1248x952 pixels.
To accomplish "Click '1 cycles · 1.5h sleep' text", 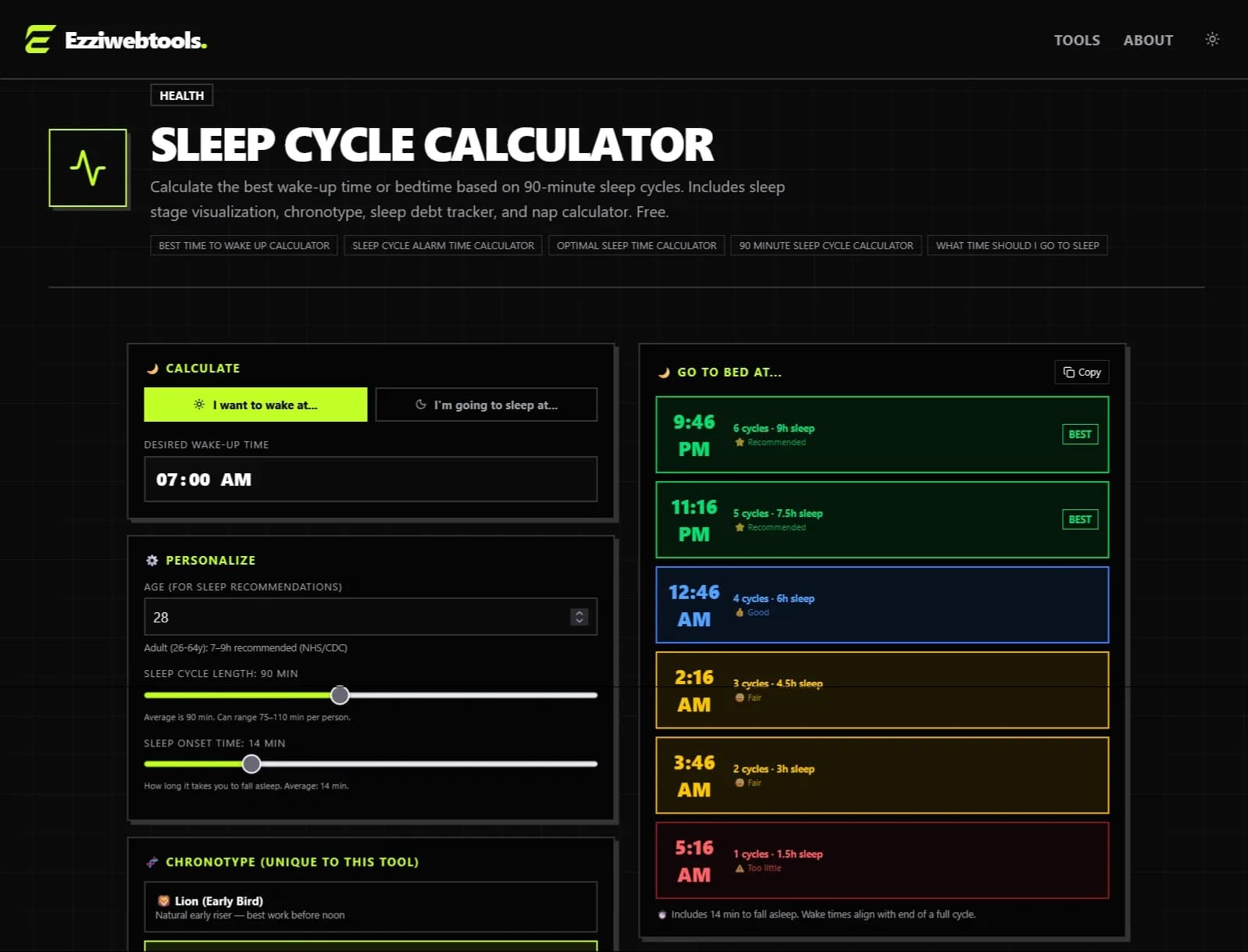I will 778,854.
